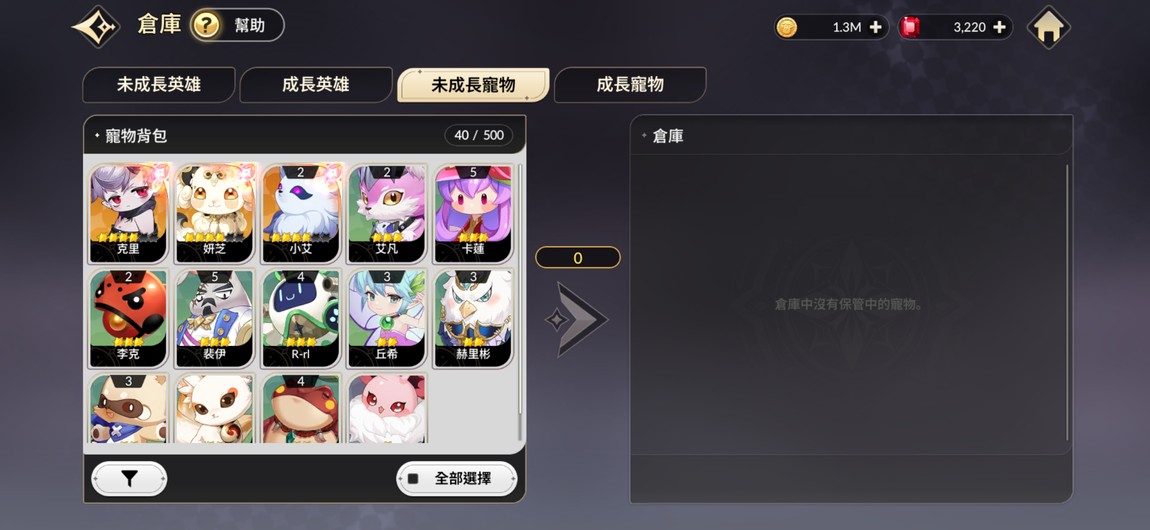Select the 未成長寵物 tab
This screenshot has width=1150, height=530.
[473, 85]
